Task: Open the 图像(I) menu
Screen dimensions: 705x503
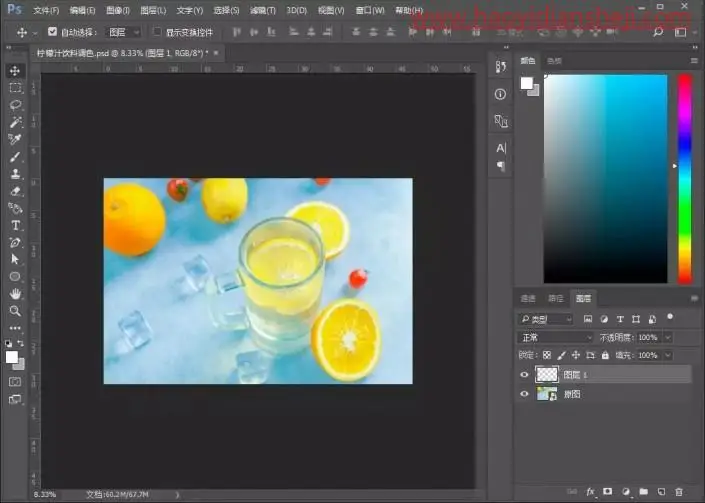Action: (118, 10)
